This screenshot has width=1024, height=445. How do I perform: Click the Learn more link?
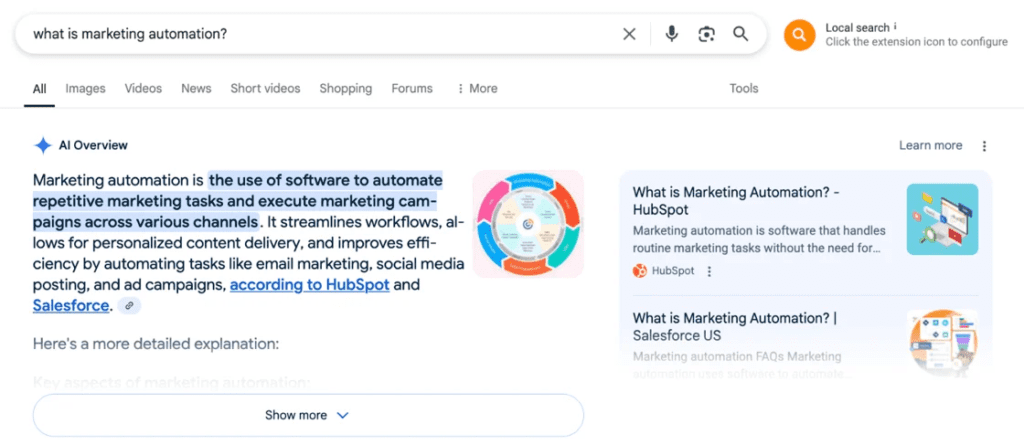pos(931,145)
